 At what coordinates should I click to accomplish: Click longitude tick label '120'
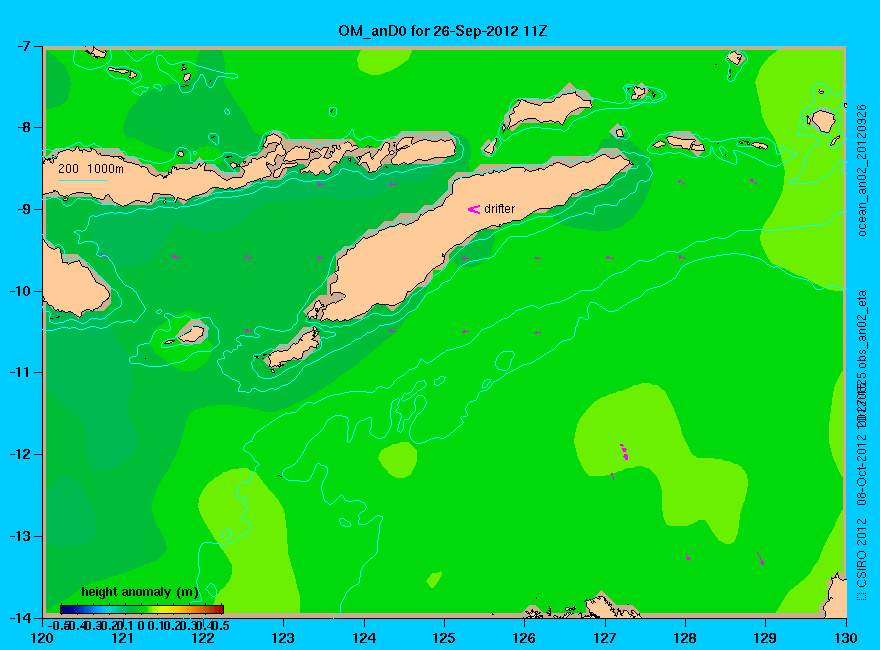pyautogui.click(x=42, y=638)
